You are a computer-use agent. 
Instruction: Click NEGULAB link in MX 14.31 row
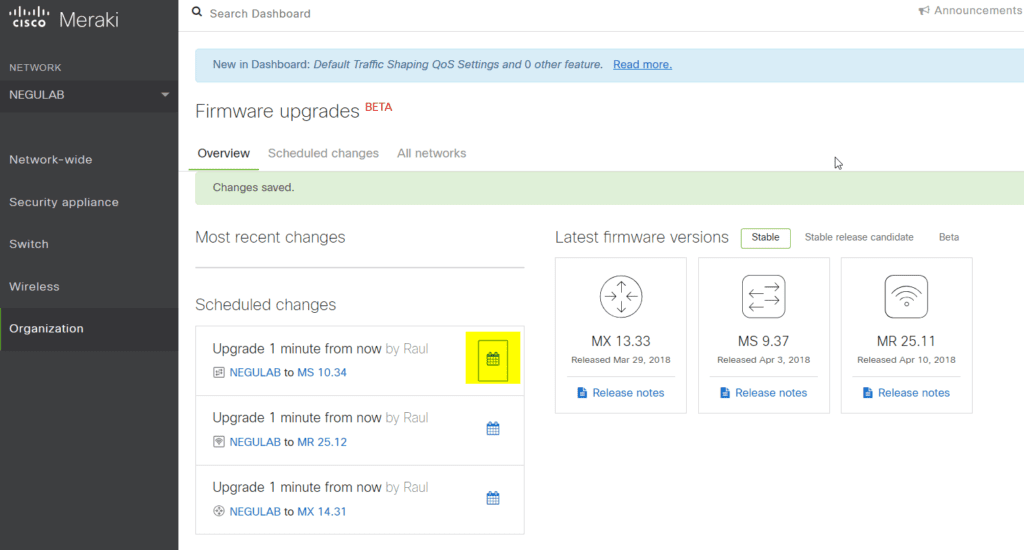pos(255,511)
